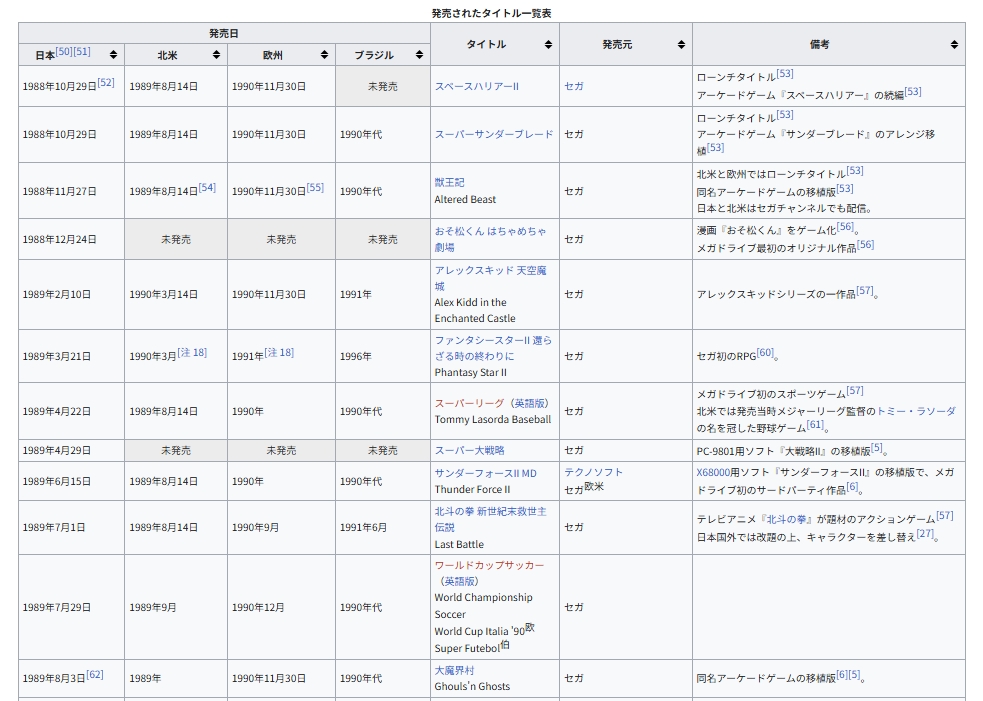This screenshot has height=701, width=983.
Task: Open footnote [60] after セガ初のRPG
Action: tap(765, 352)
